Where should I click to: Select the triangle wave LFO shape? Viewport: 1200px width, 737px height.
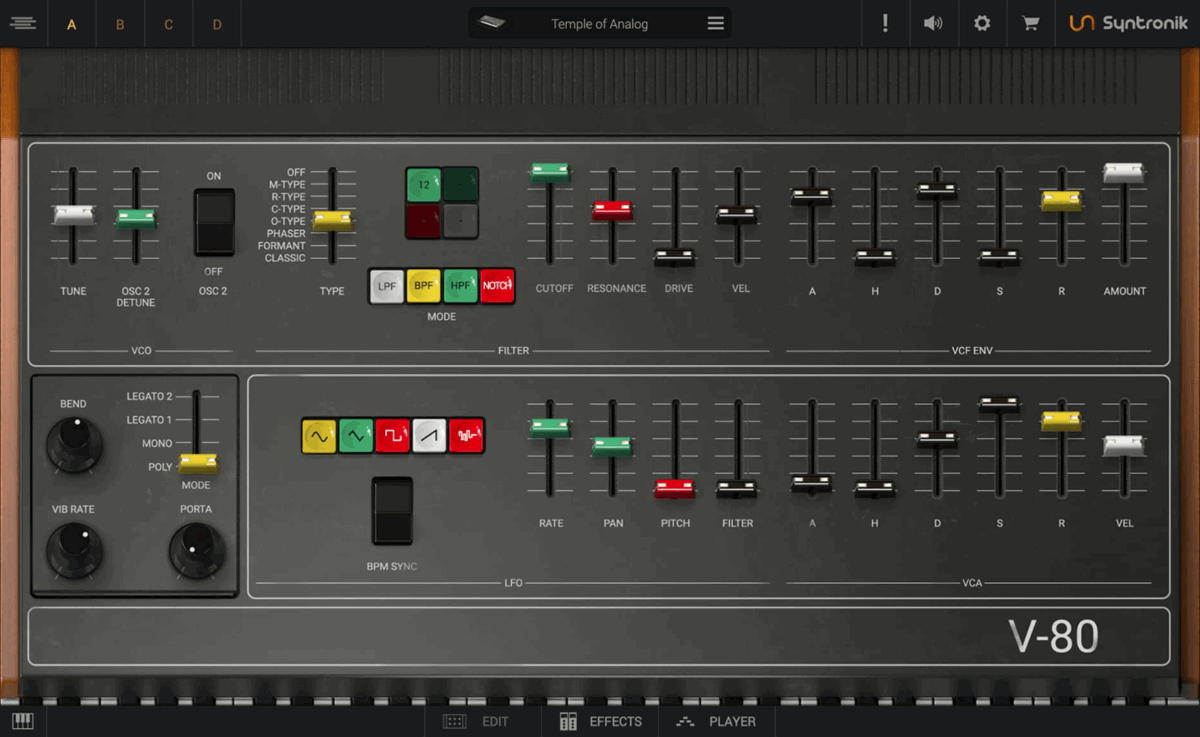356,436
